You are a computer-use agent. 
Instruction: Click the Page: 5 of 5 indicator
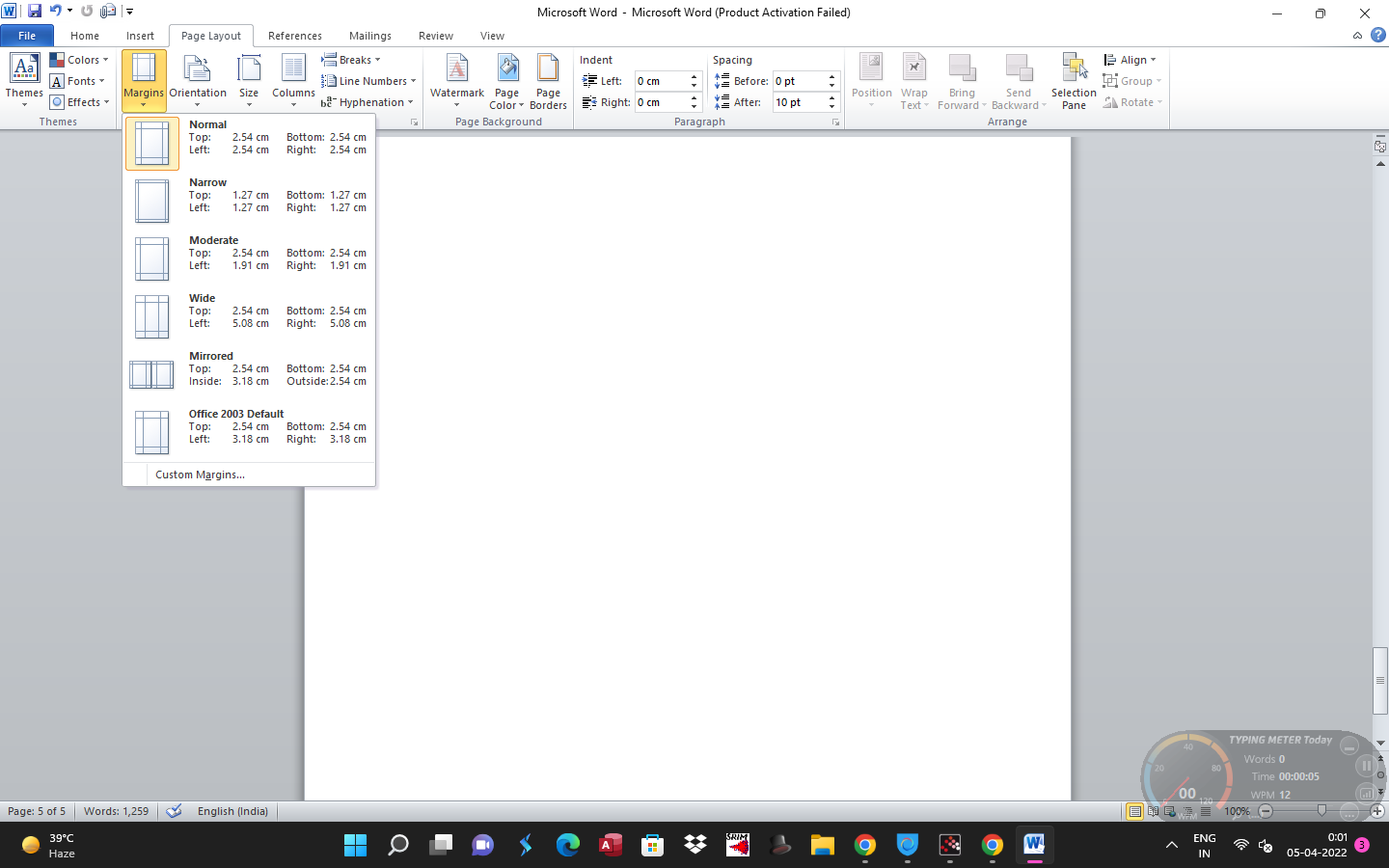37,811
